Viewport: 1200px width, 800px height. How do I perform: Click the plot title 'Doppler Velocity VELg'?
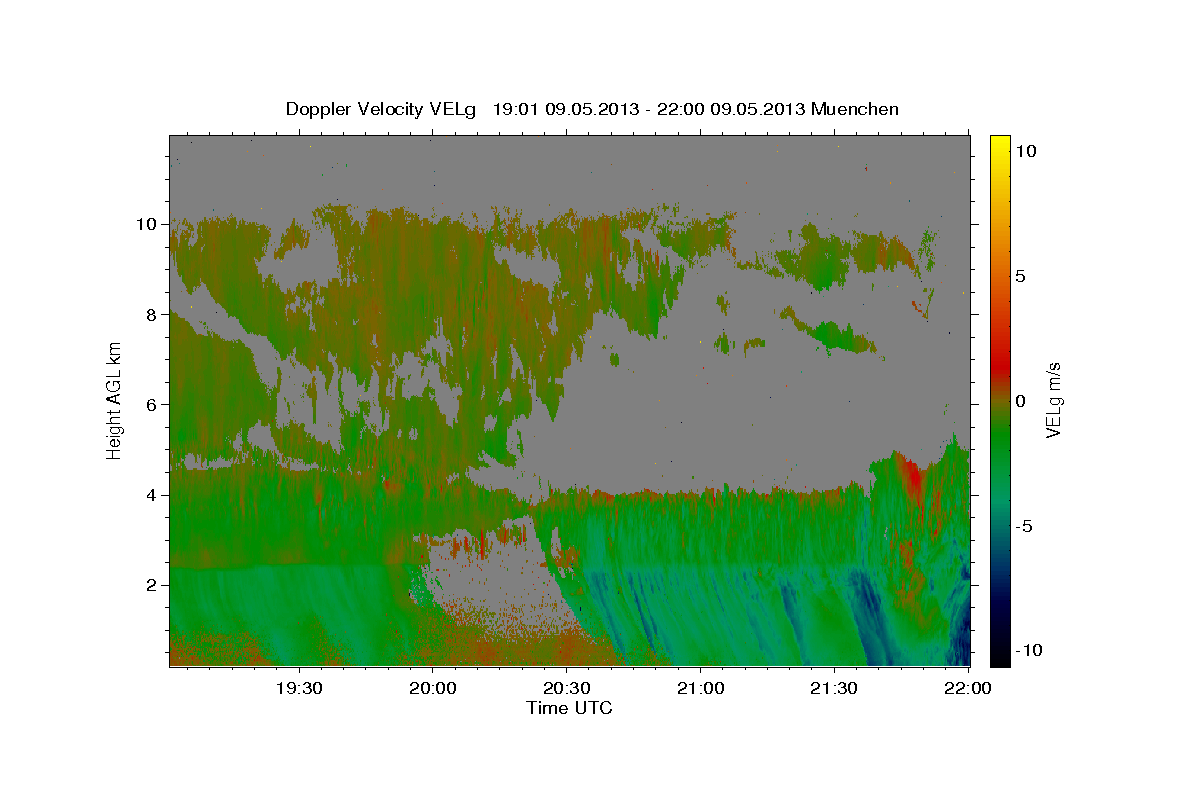pyautogui.click(x=382, y=109)
